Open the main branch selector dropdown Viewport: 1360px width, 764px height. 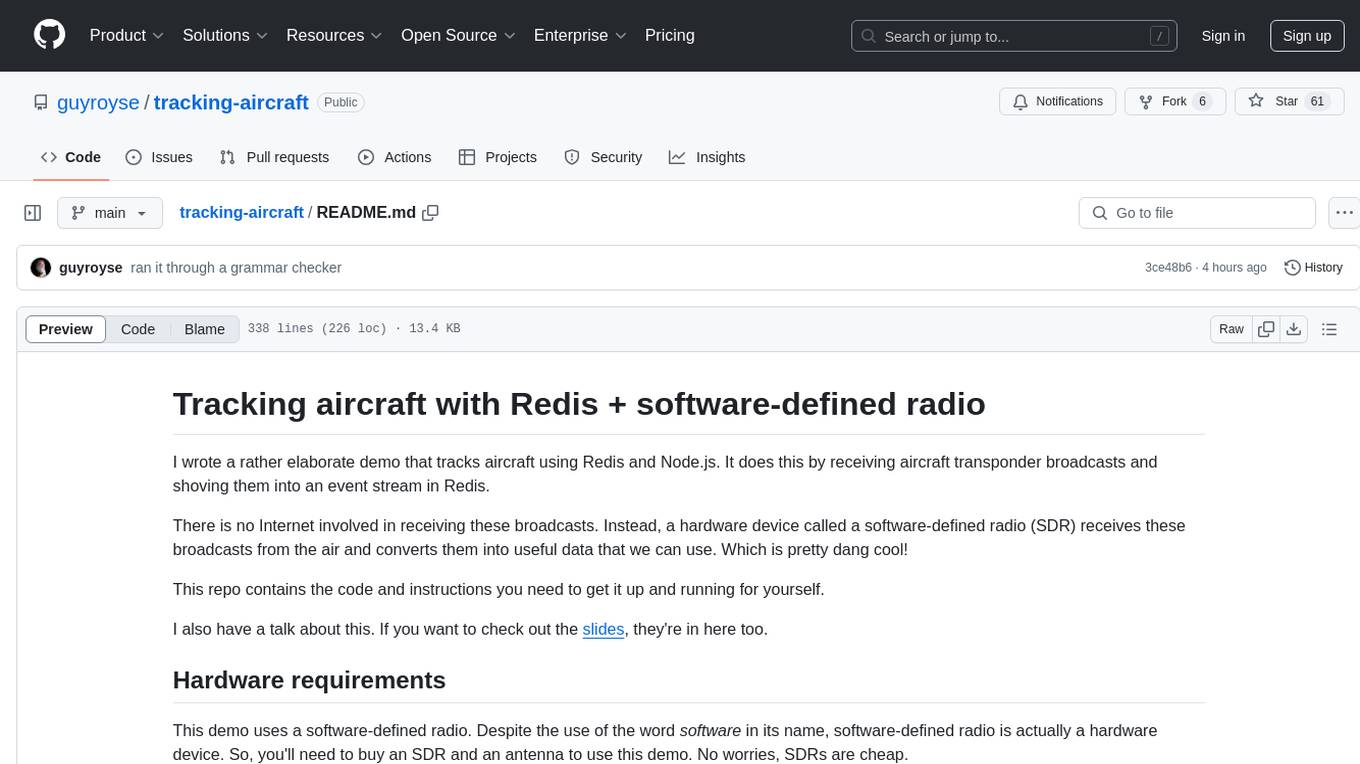coord(110,213)
